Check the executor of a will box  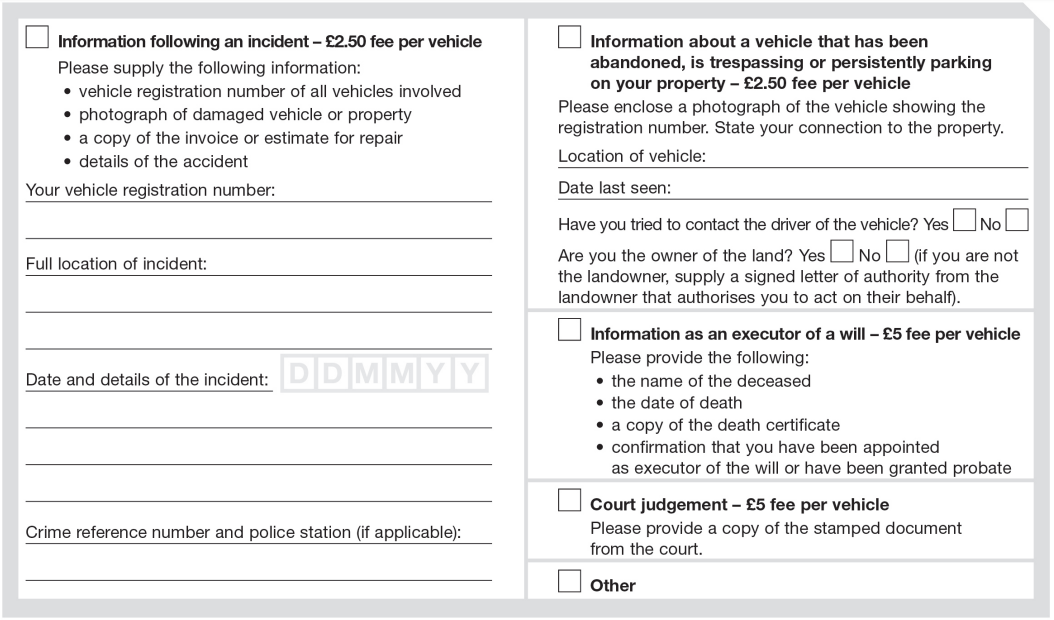coord(569,330)
